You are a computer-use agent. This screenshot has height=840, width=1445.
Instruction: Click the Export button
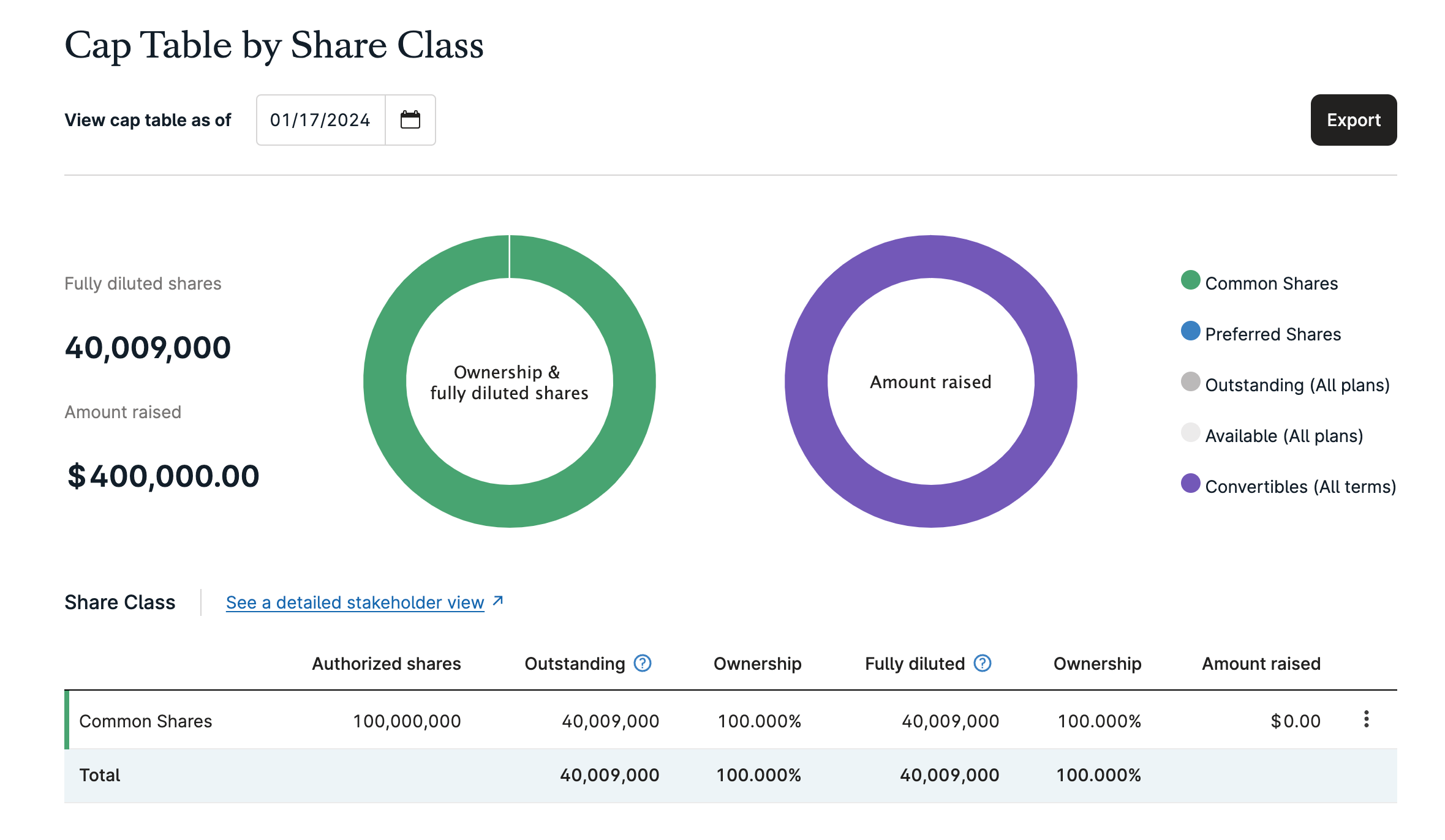pos(1353,120)
